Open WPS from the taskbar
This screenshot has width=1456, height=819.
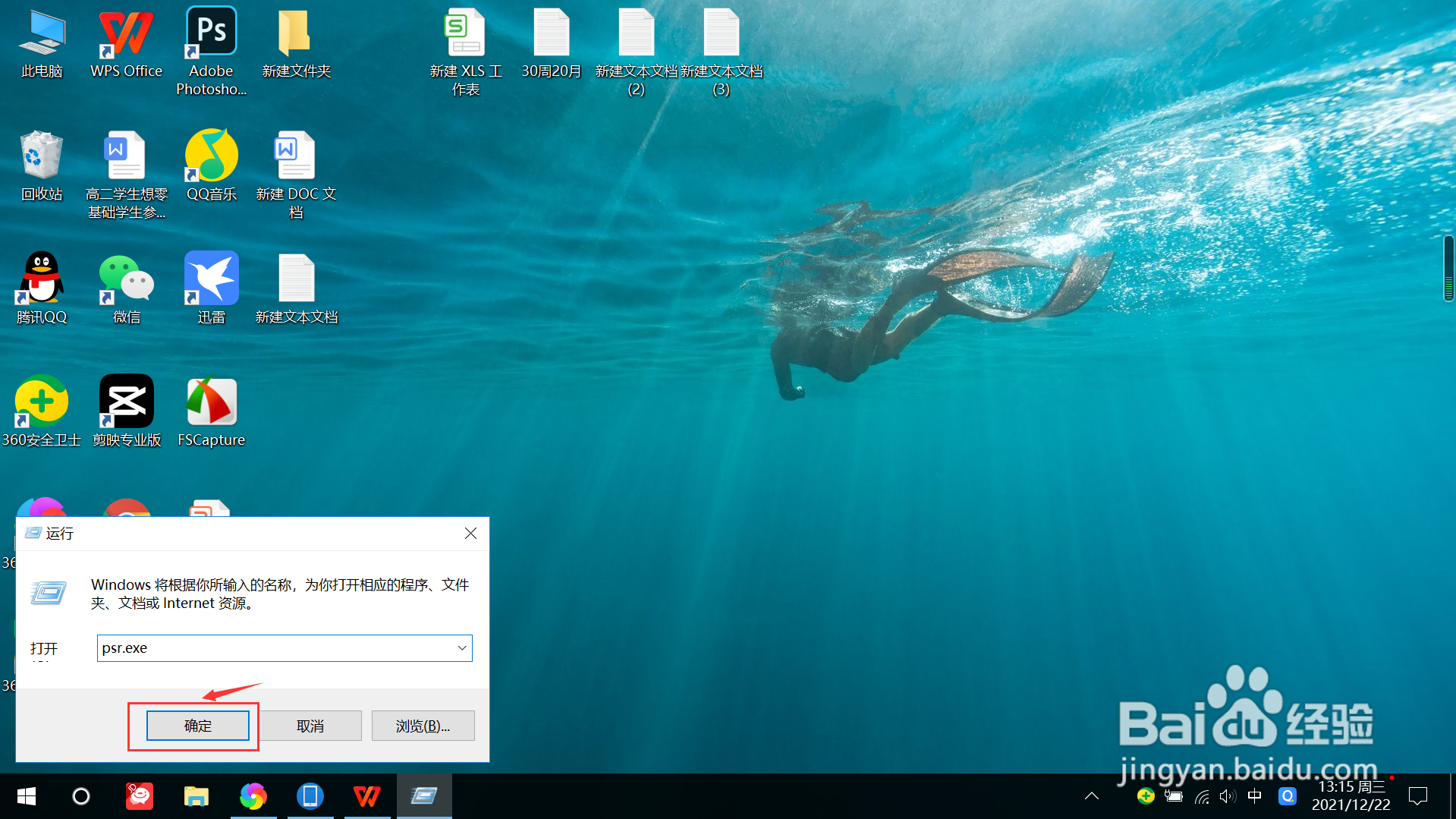(x=367, y=796)
